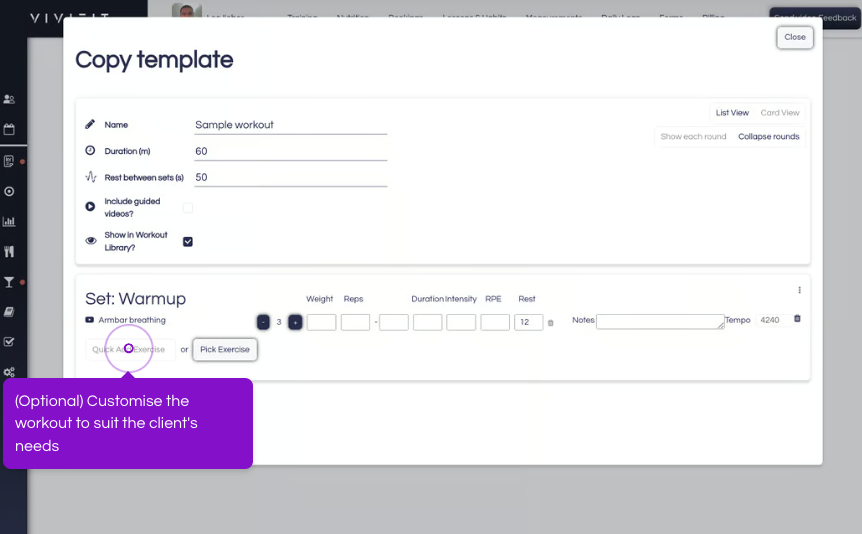The height and width of the screenshot is (534, 862).
Task: Delete the set using small trash after Rest
Action: pyautogui.click(x=550, y=323)
